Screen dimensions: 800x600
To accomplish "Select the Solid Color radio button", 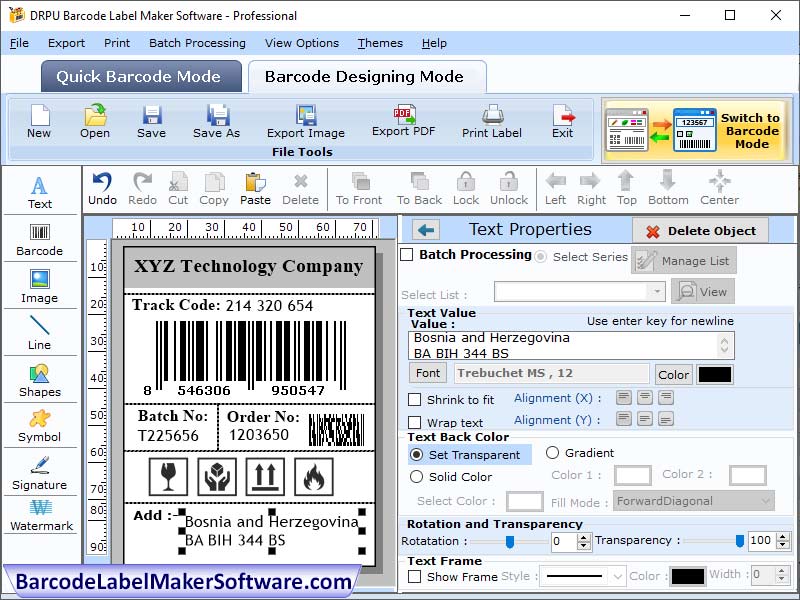I will coord(417,477).
